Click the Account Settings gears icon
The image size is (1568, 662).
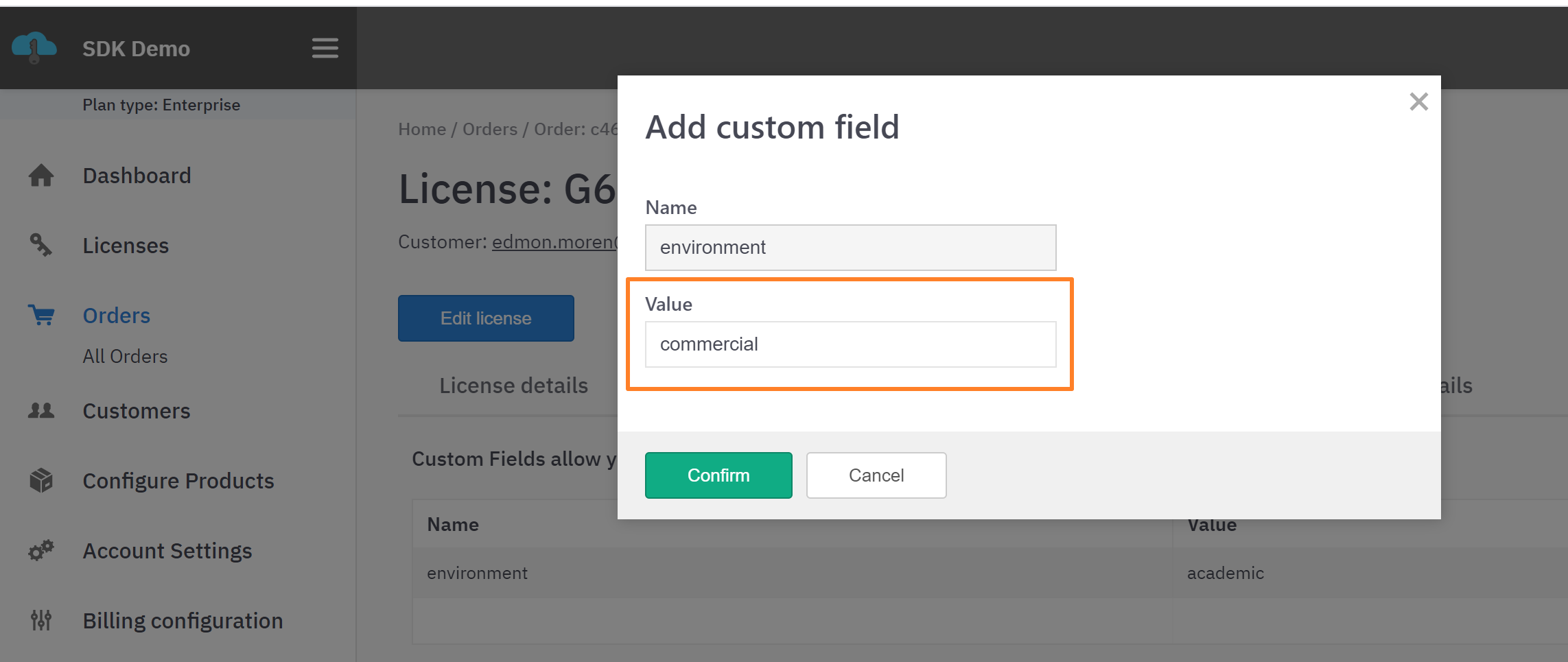41,550
